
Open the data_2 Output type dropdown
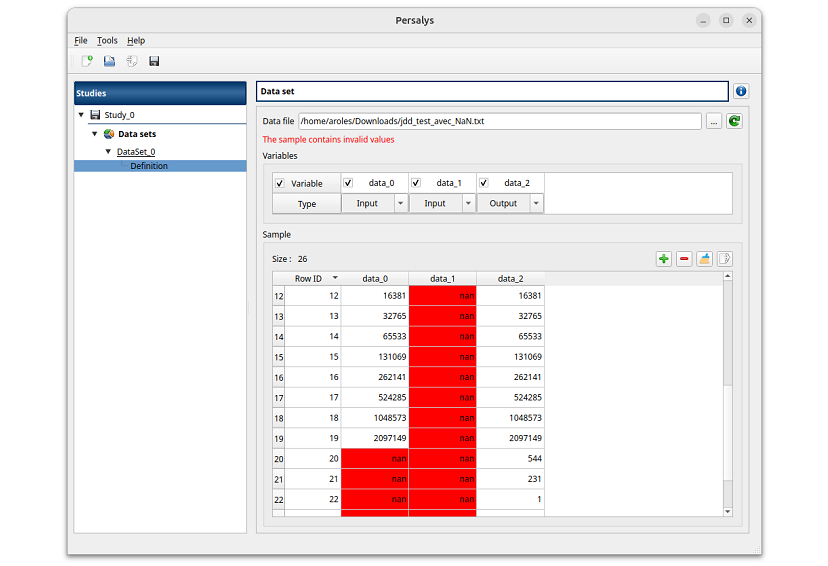(536, 203)
